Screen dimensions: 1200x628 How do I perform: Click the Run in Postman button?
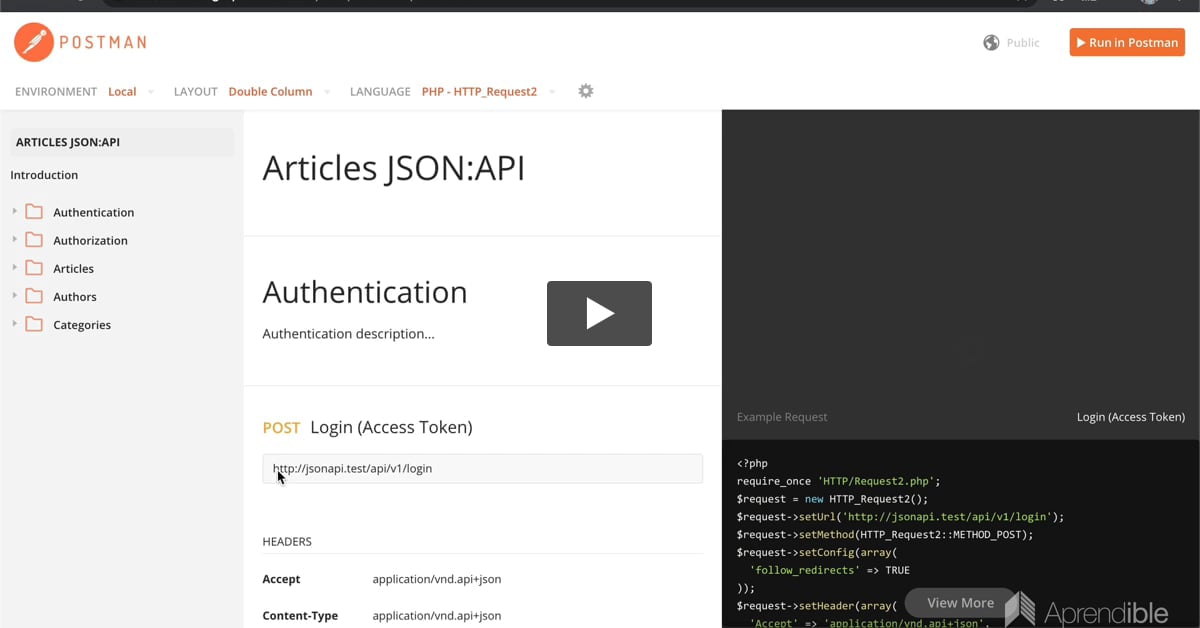click(x=1127, y=42)
